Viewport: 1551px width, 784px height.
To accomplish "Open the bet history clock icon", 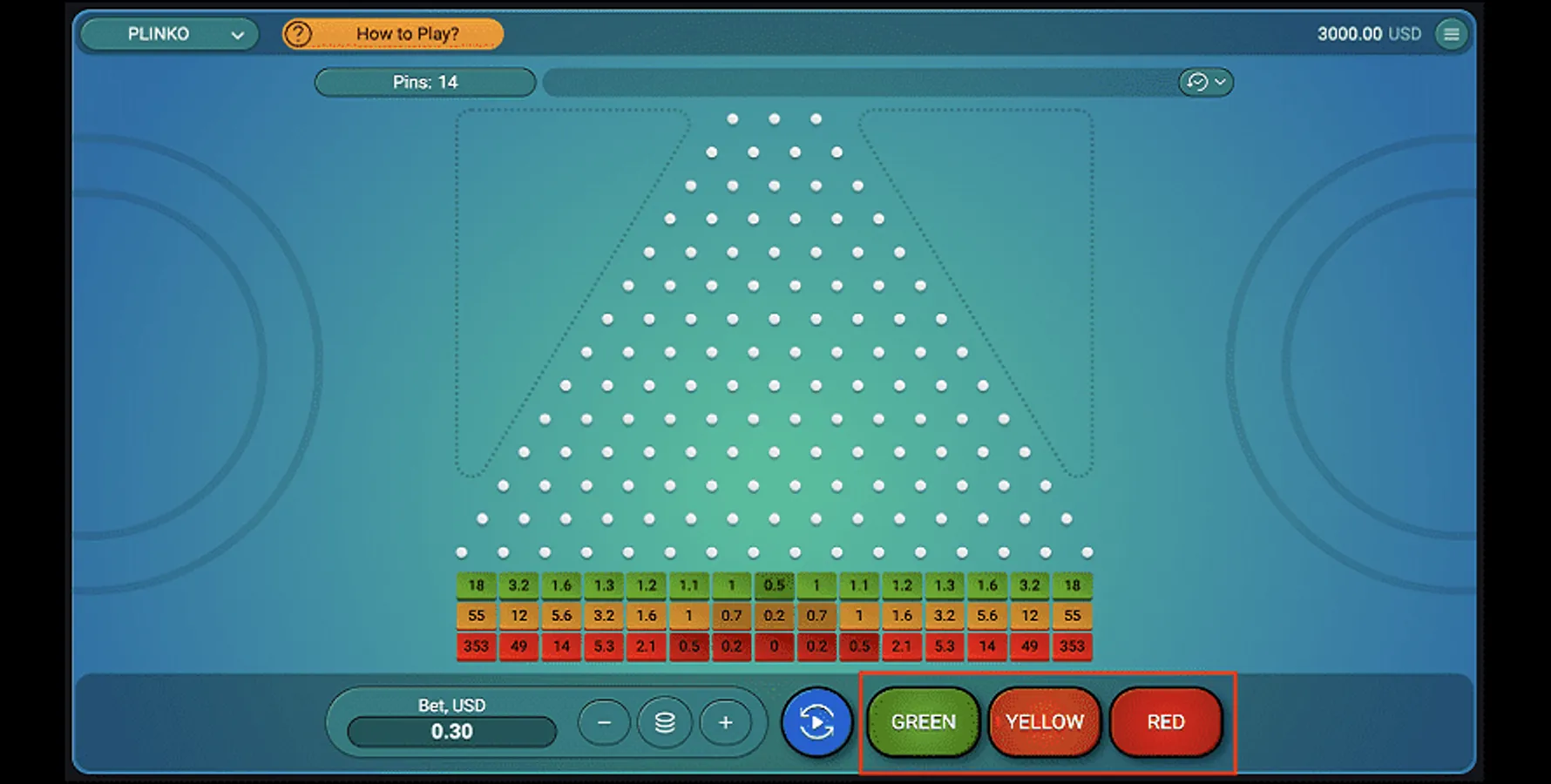I will (x=1197, y=82).
